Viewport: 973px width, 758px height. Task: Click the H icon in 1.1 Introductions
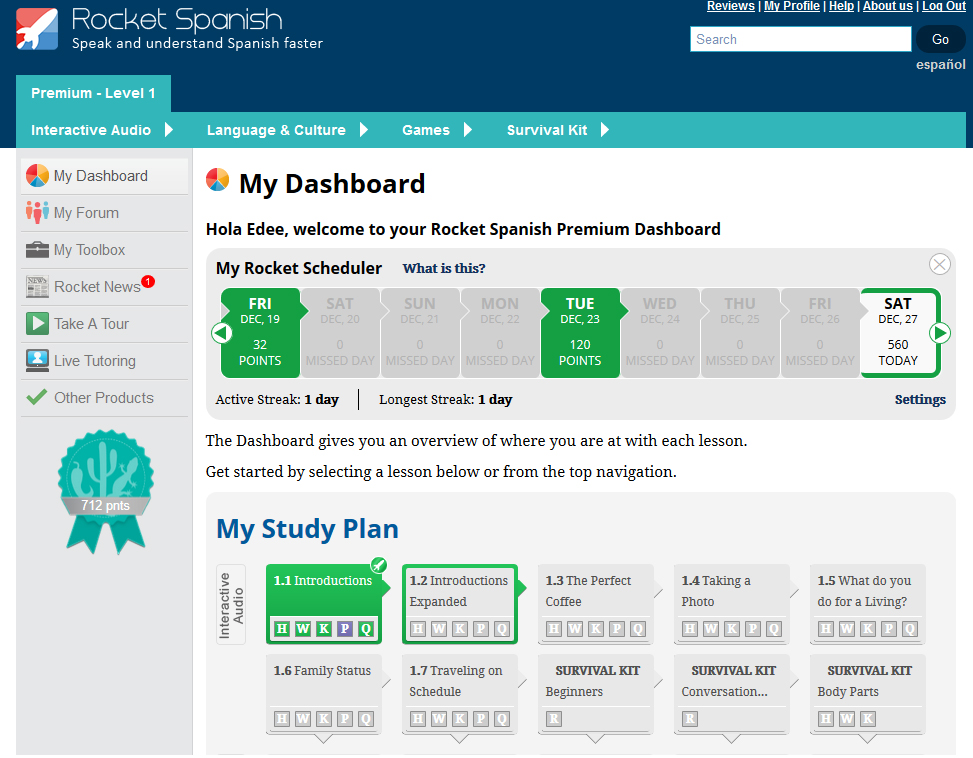282,628
